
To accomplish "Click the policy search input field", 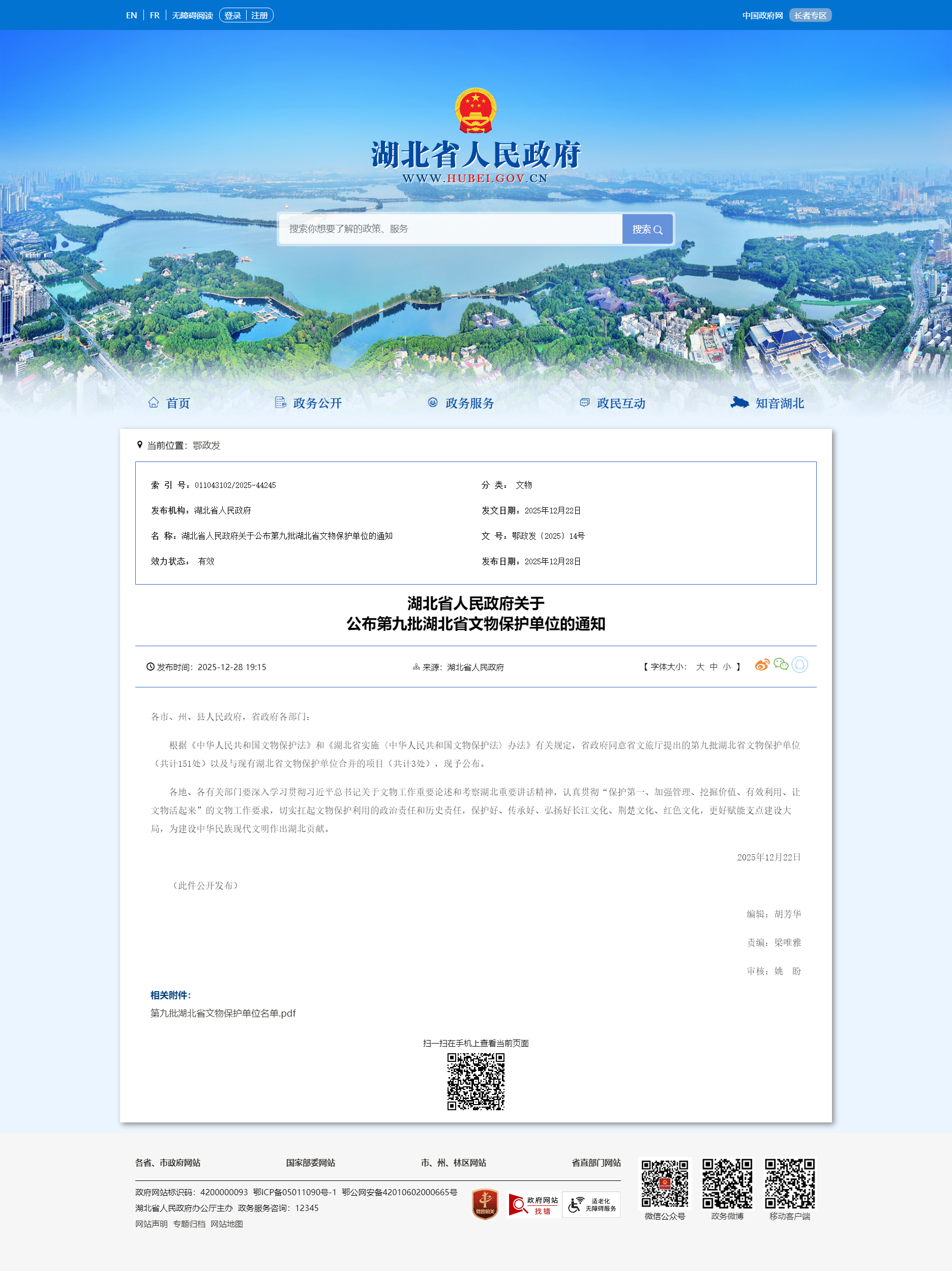I will click(451, 228).
